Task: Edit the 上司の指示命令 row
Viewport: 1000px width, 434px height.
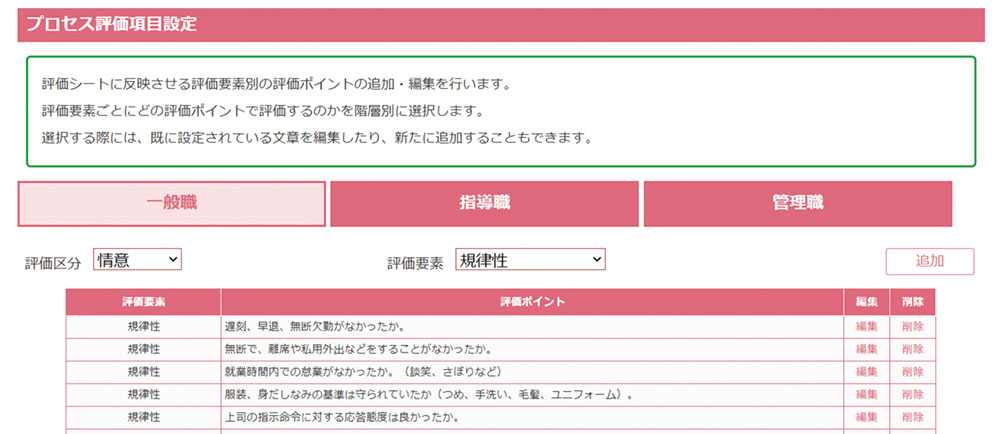Action: tap(866, 416)
